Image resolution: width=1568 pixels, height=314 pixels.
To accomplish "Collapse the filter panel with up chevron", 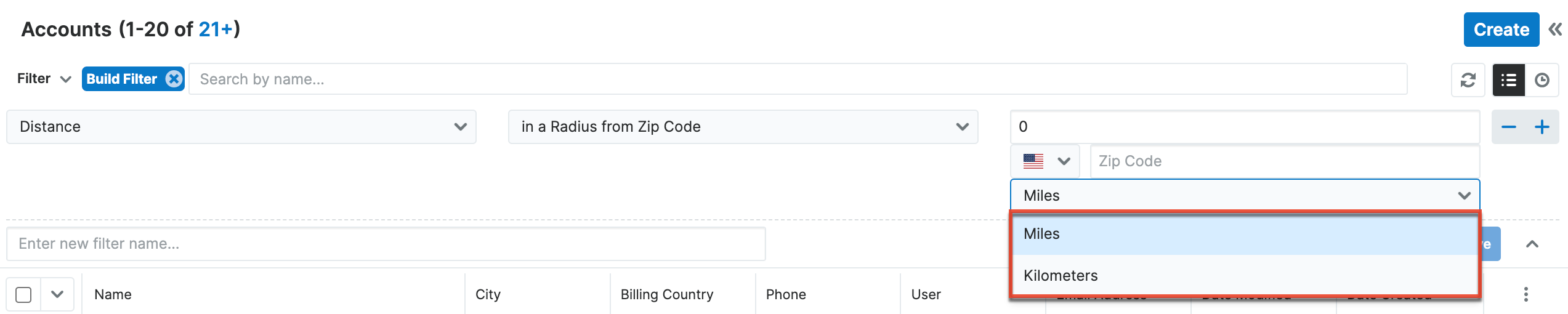I will 1532,244.
